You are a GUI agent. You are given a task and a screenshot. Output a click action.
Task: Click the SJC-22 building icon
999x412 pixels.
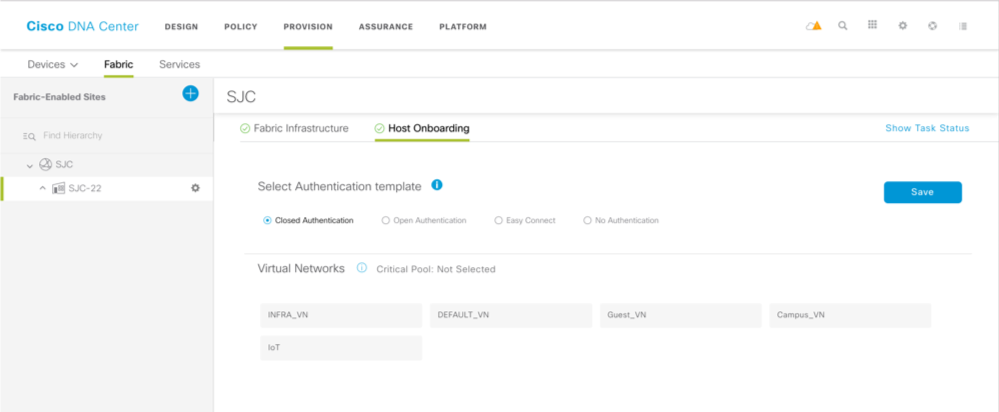[x=59, y=188]
